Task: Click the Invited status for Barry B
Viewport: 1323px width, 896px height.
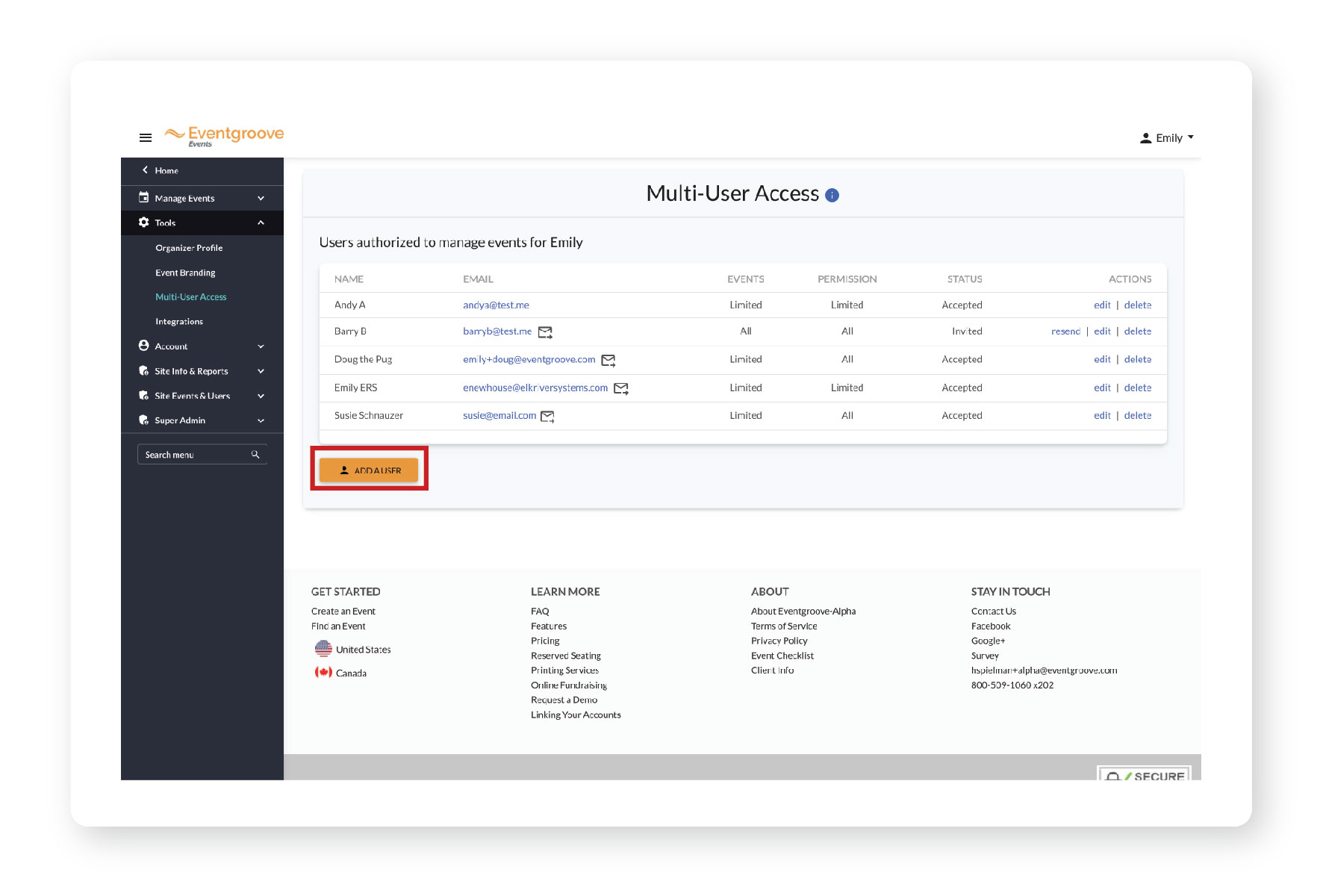Action: [x=967, y=332]
